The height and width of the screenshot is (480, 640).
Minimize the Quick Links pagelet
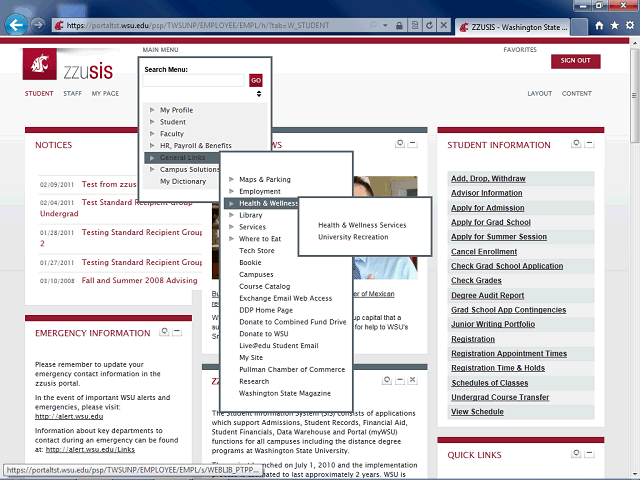click(x=589, y=454)
